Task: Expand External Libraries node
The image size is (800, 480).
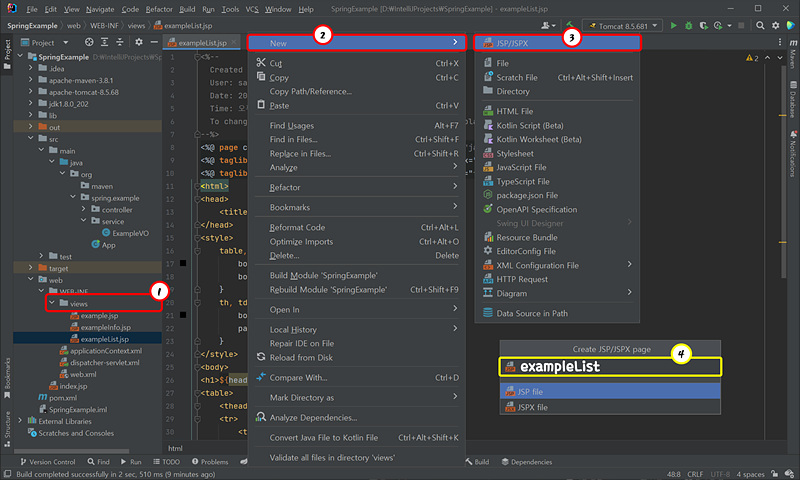Action: coord(20,421)
